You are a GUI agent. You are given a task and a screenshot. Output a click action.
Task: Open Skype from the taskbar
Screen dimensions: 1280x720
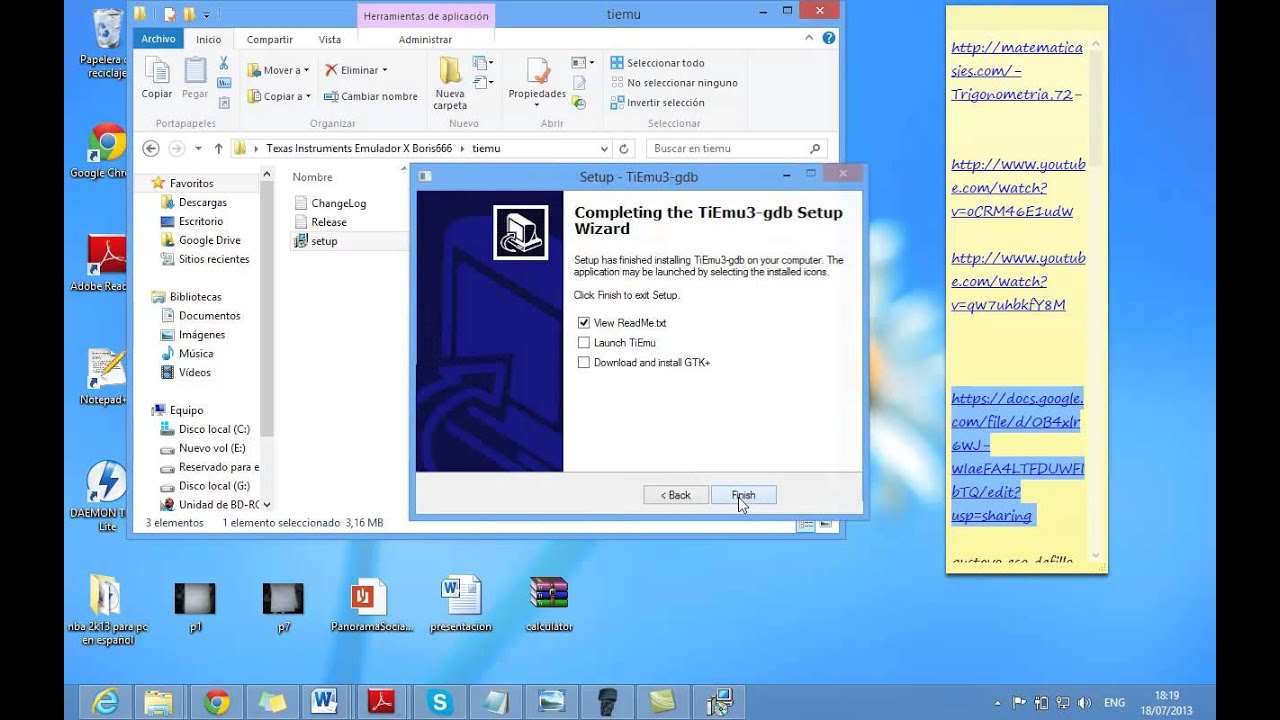[439, 702]
